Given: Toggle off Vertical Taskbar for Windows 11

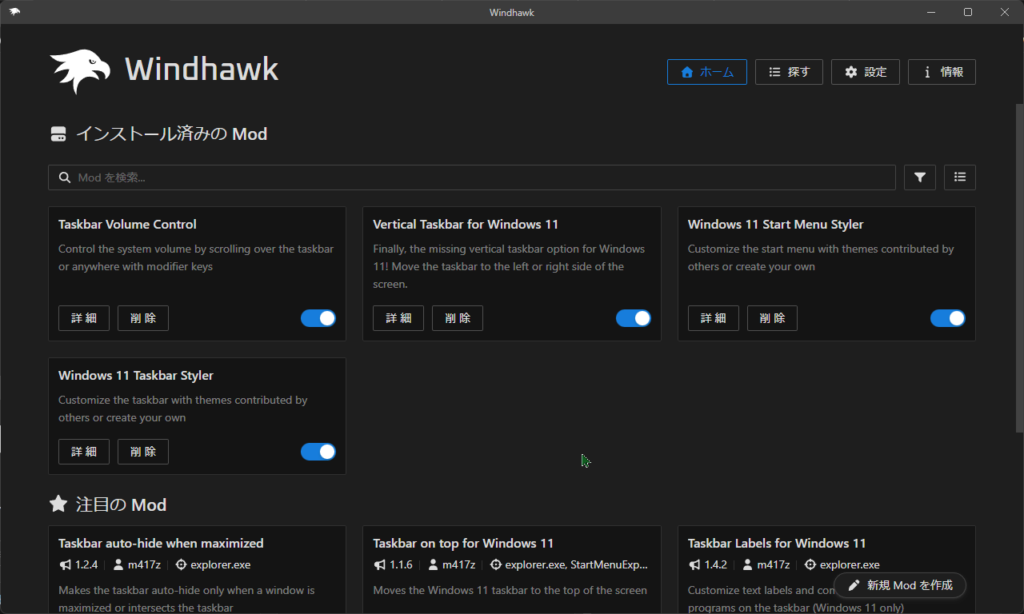Looking at the screenshot, I should point(633,318).
